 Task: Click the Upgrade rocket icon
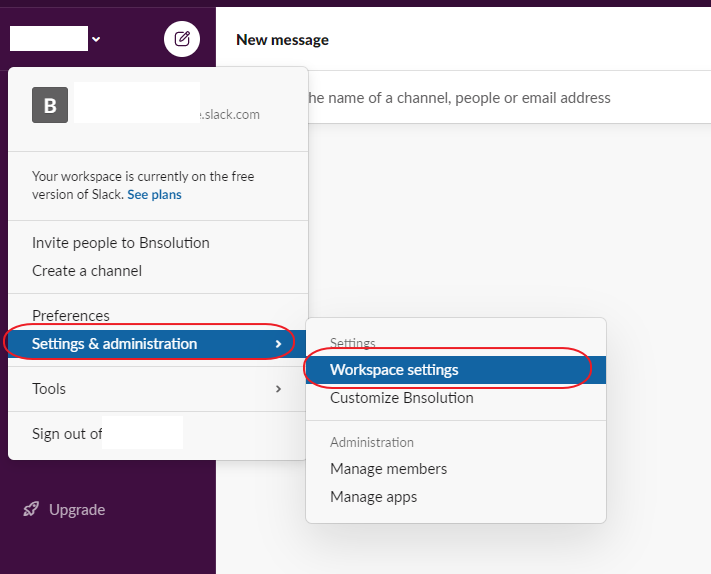pyautogui.click(x=31, y=509)
